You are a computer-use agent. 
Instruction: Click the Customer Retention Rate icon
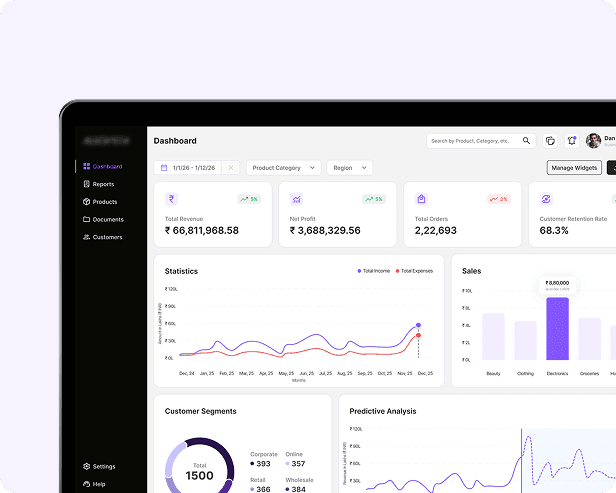coord(546,199)
